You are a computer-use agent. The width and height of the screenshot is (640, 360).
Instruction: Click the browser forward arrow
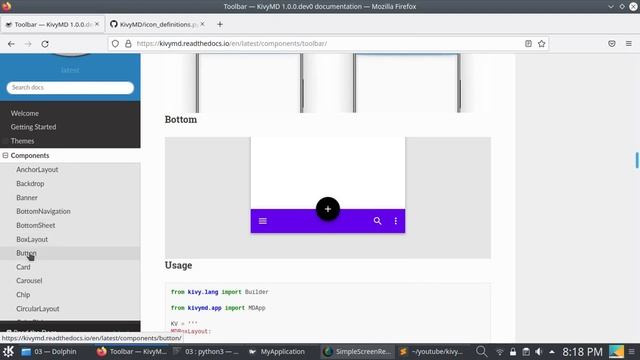pos(28,44)
